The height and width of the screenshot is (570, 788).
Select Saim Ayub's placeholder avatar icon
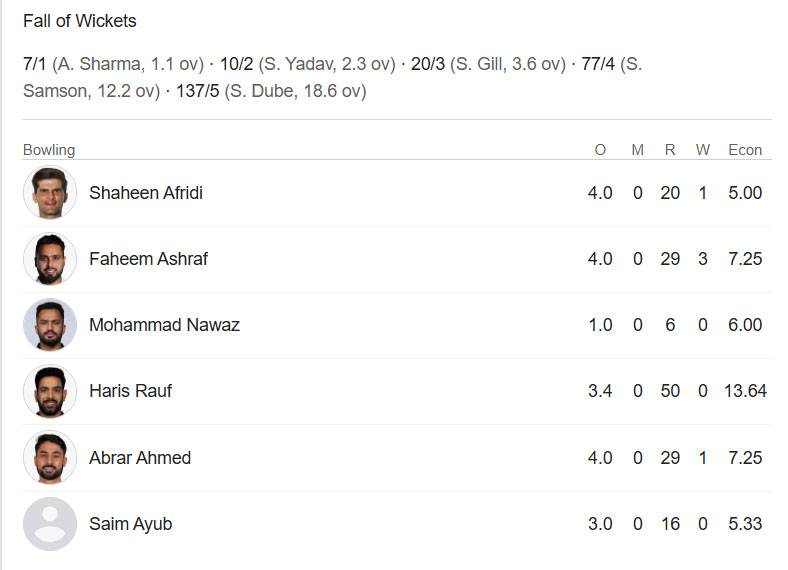pyautogui.click(x=50, y=524)
